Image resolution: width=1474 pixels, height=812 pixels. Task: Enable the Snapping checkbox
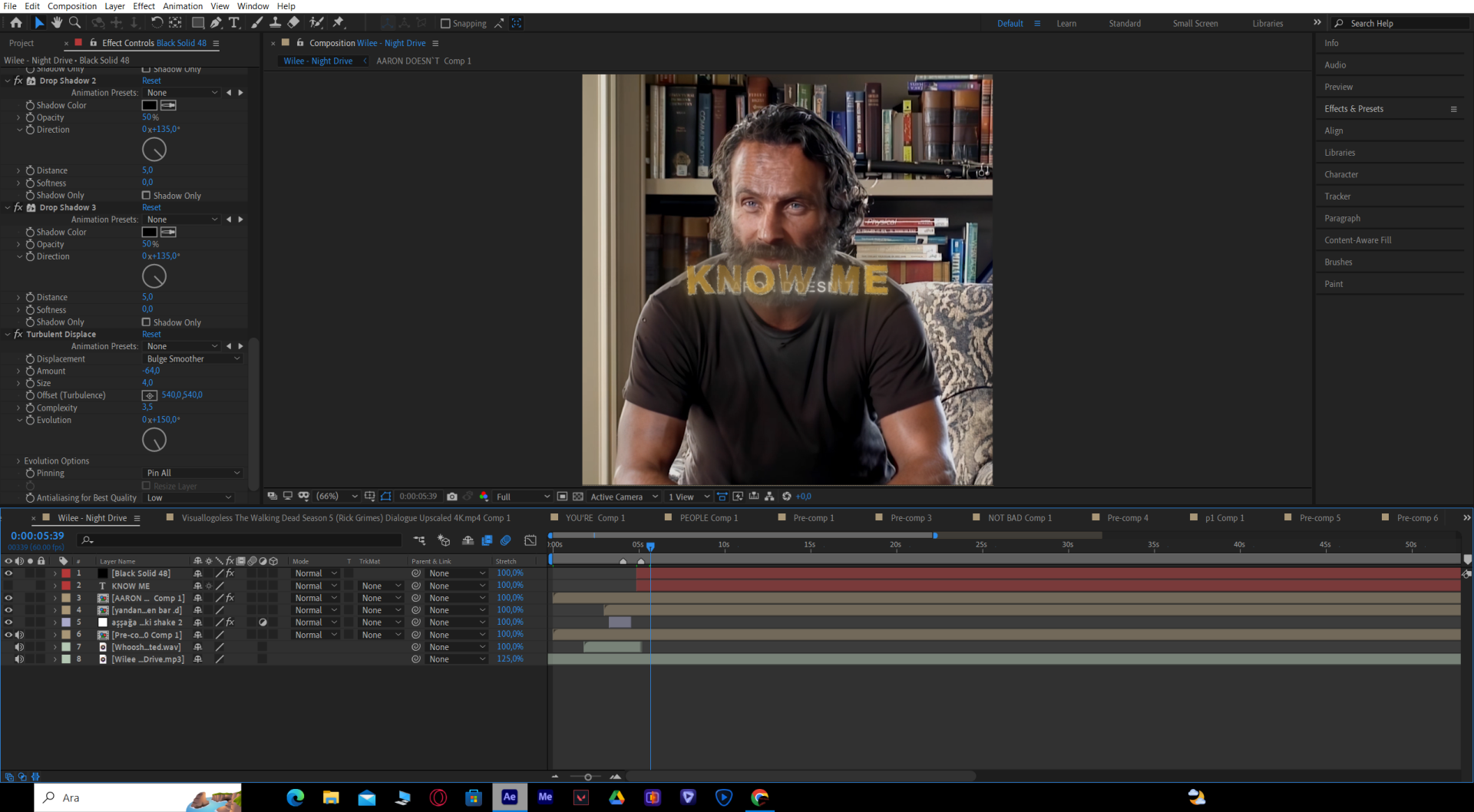pos(445,24)
